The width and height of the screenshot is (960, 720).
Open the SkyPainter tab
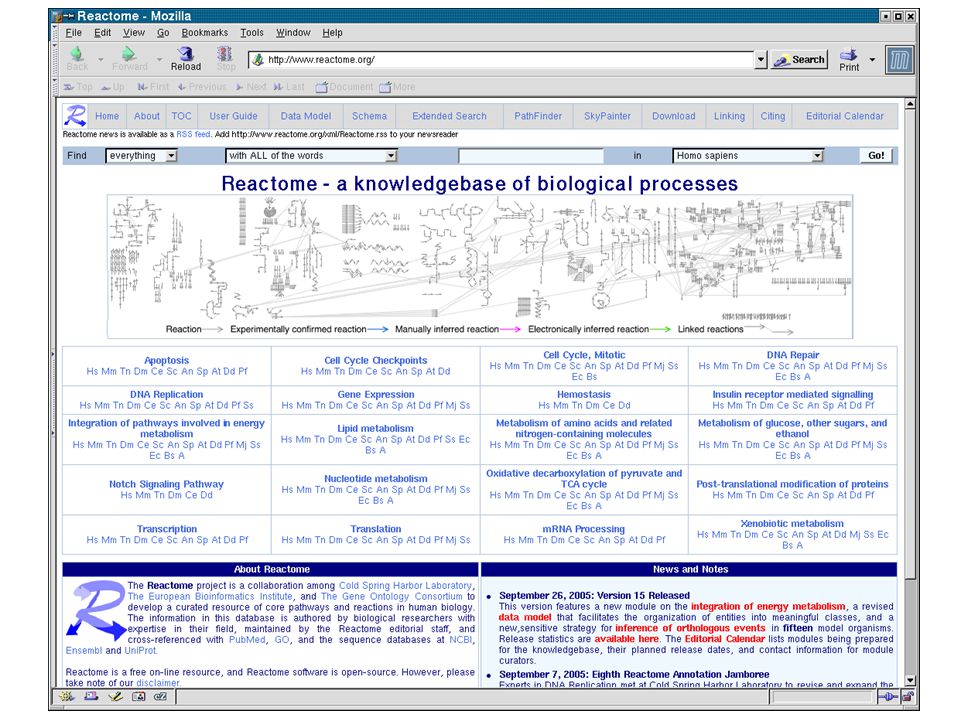pyautogui.click(x=607, y=116)
